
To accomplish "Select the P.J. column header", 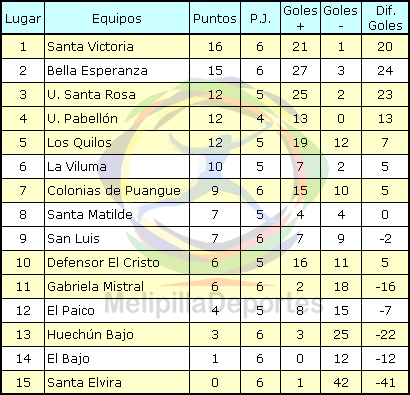I will (260, 18).
